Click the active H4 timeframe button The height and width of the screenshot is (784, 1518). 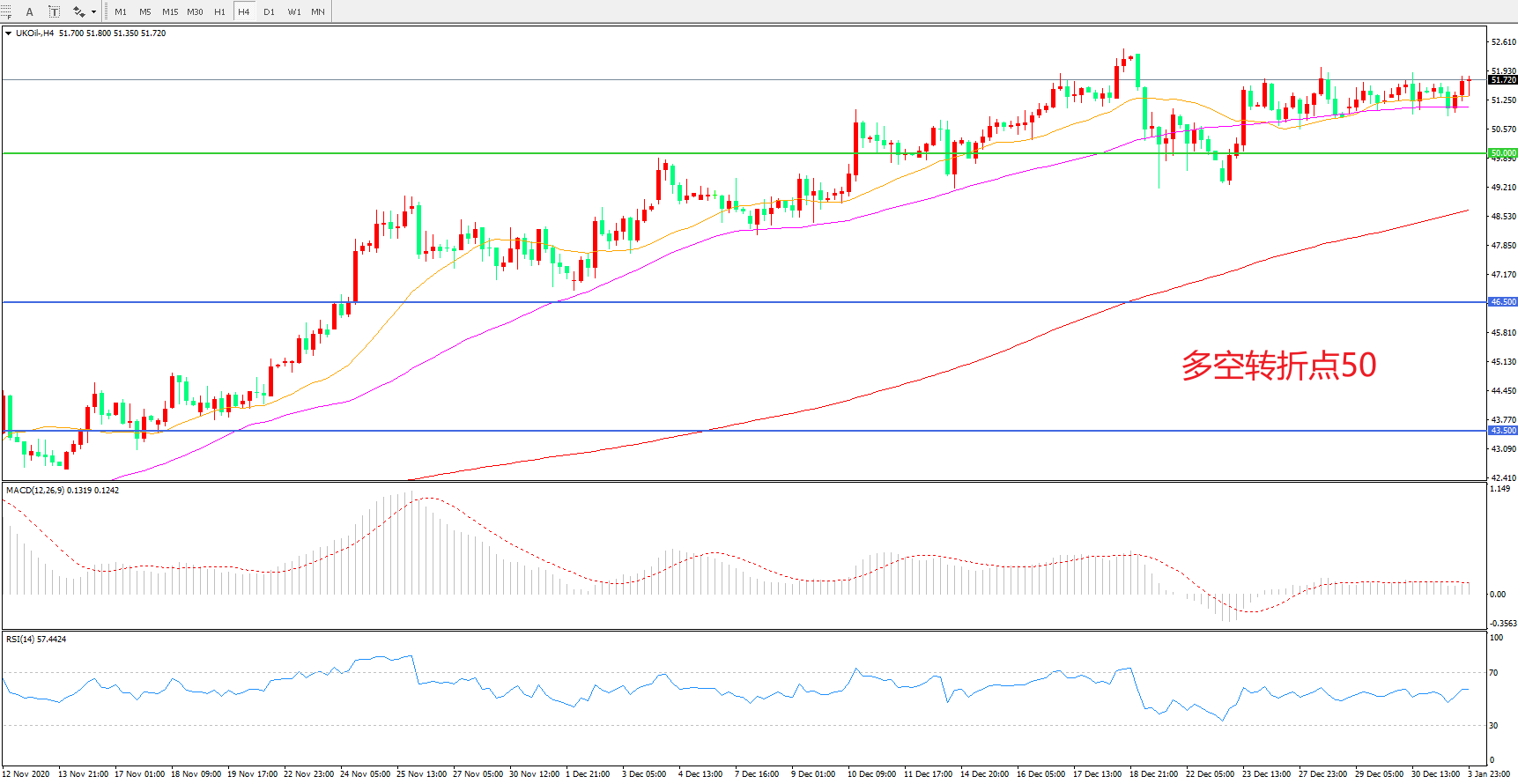click(x=244, y=11)
